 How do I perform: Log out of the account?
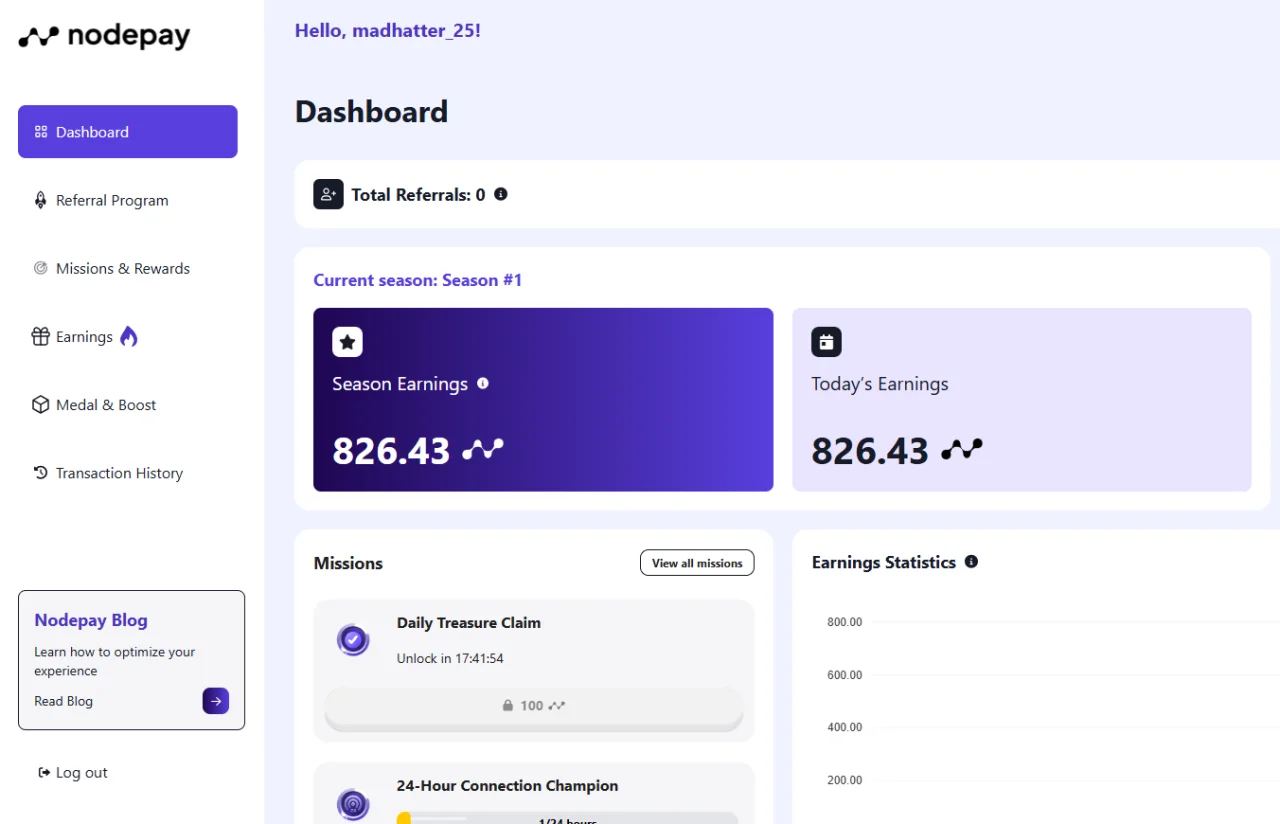(81, 772)
